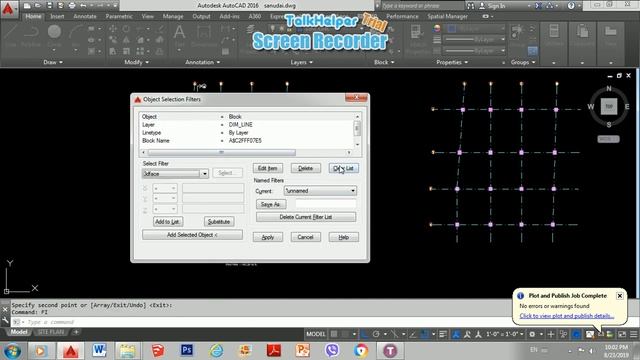Image resolution: width=640 pixels, height=360 pixels.
Task: Click the Add Selected Object button
Action: [192, 235]
